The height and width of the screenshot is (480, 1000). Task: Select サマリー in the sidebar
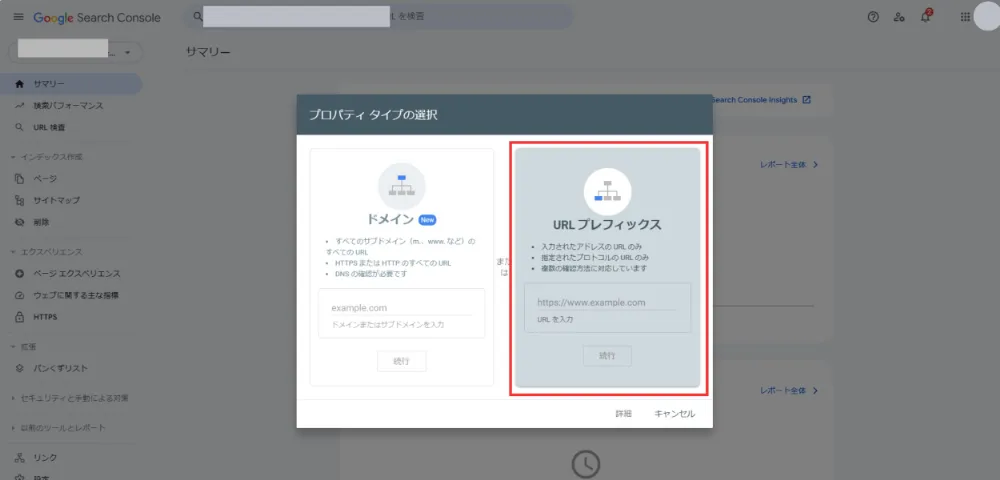click(x=71, y=84)
